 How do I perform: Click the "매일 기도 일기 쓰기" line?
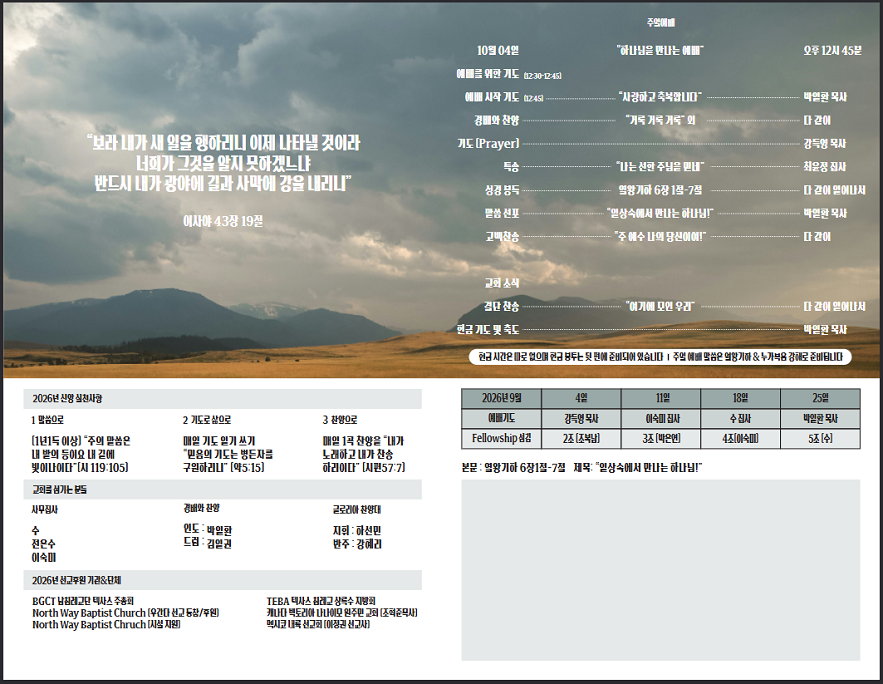click(219, 441)
